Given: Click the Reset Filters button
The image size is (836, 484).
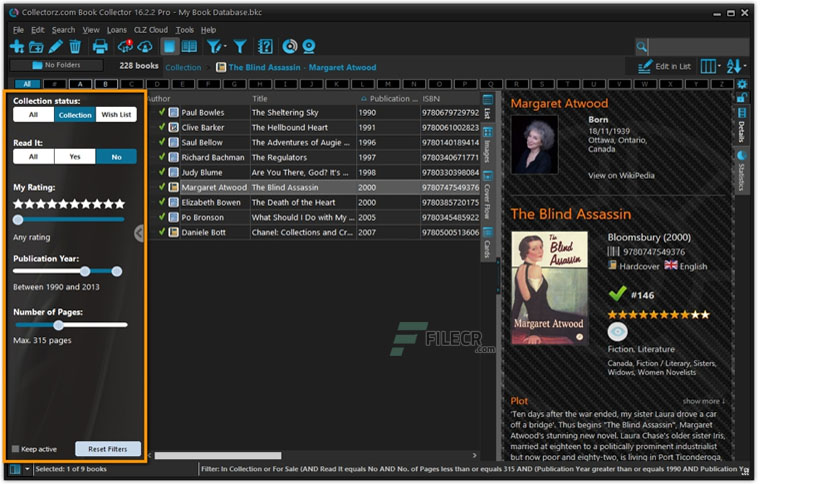Looking at the screenshot, I should (x=108, y=449).
